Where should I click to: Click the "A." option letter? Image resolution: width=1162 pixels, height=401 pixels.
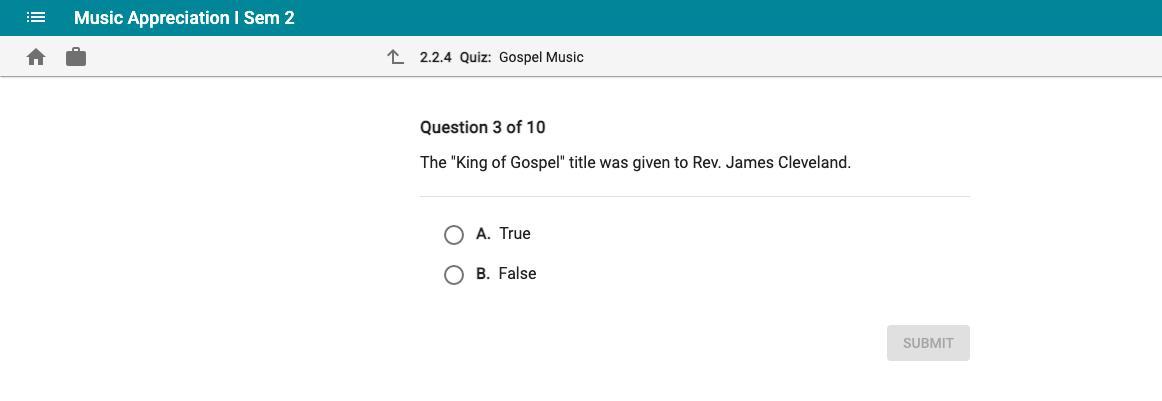coord(483,234)
